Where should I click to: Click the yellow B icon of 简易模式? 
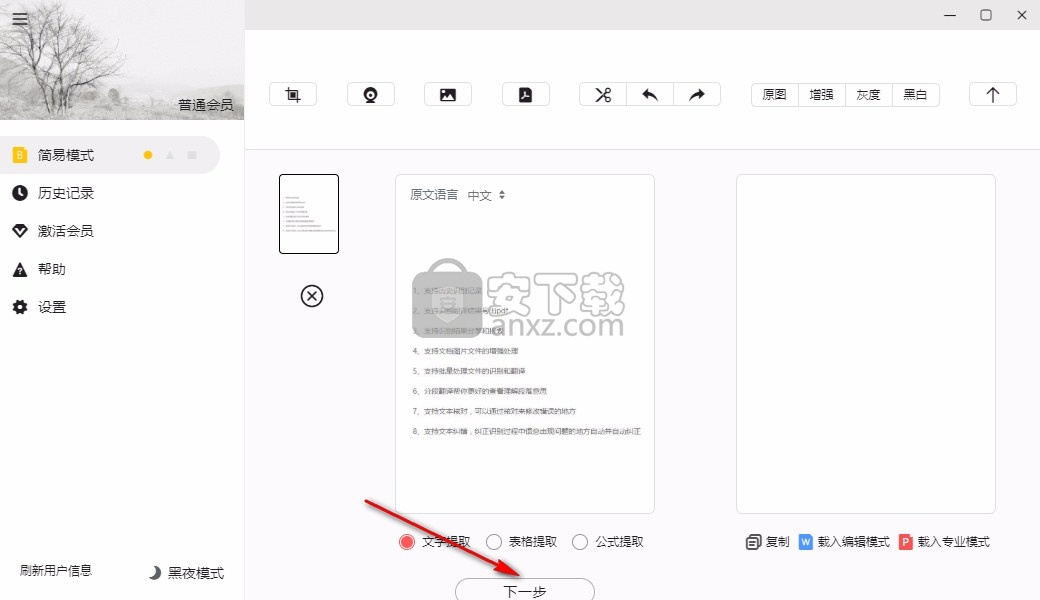click(x=20, y=155)
